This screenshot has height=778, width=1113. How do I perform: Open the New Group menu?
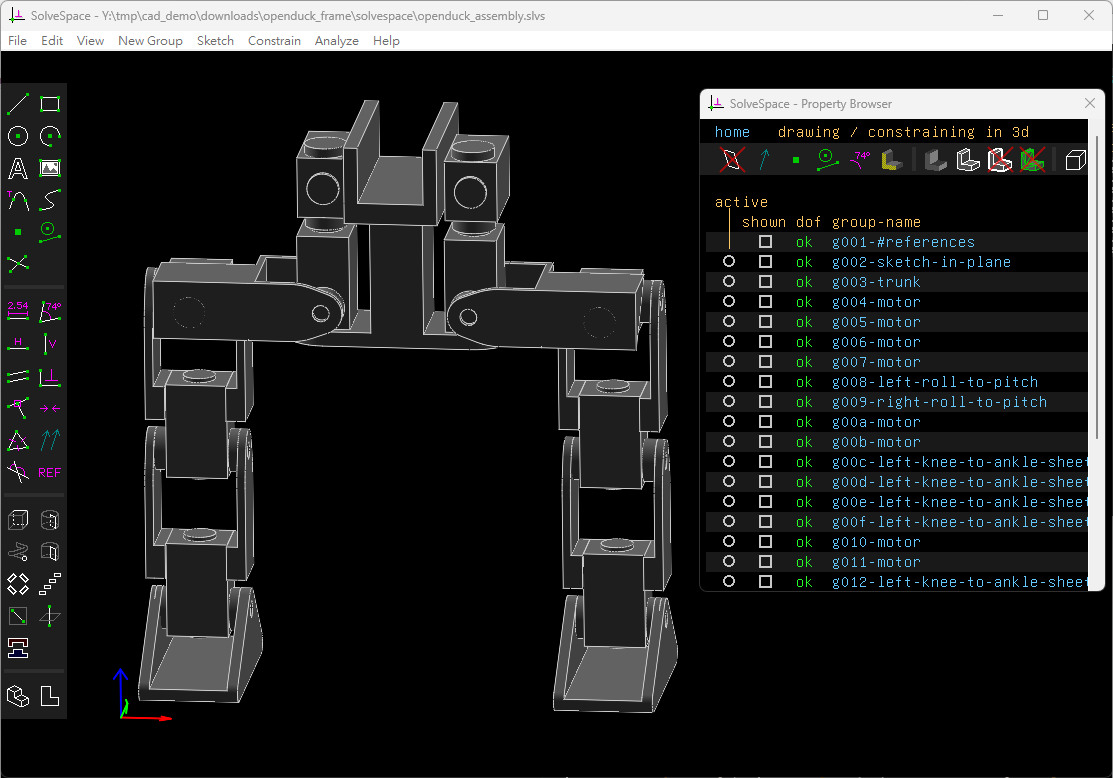pos(150,41)
